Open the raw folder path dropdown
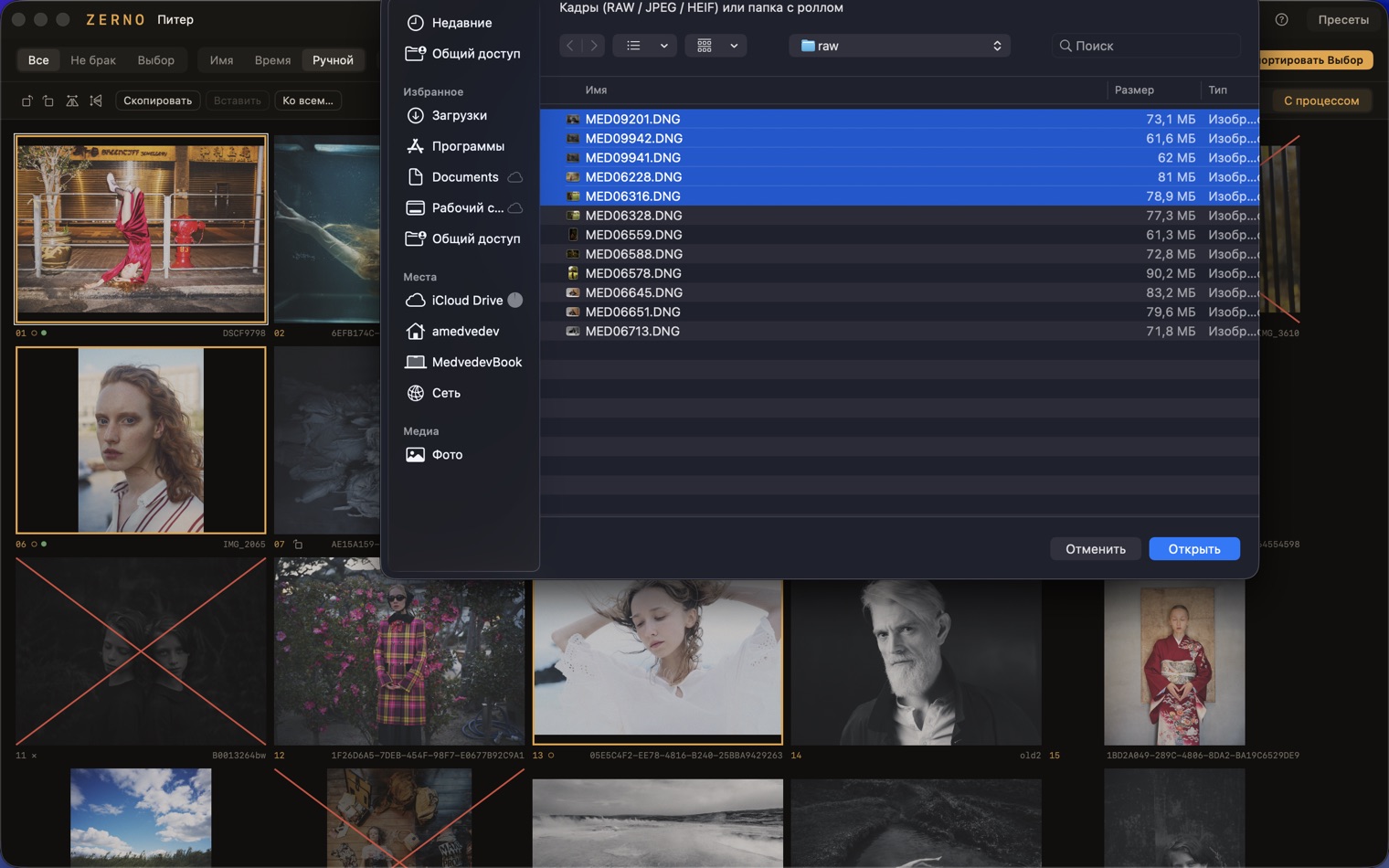Viewport: 1389px width, 868px height. [x=899, y=46]
